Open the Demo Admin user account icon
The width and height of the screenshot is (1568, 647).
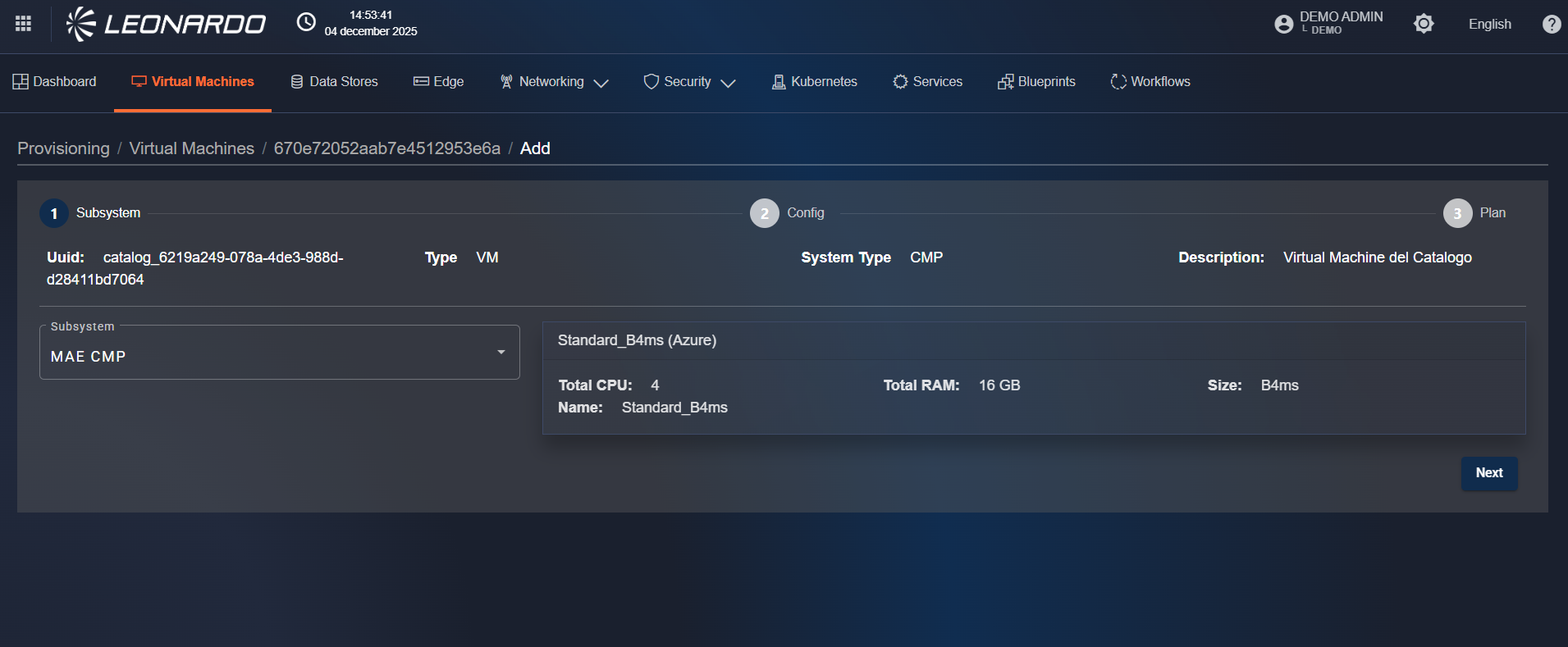[1283, 24]
